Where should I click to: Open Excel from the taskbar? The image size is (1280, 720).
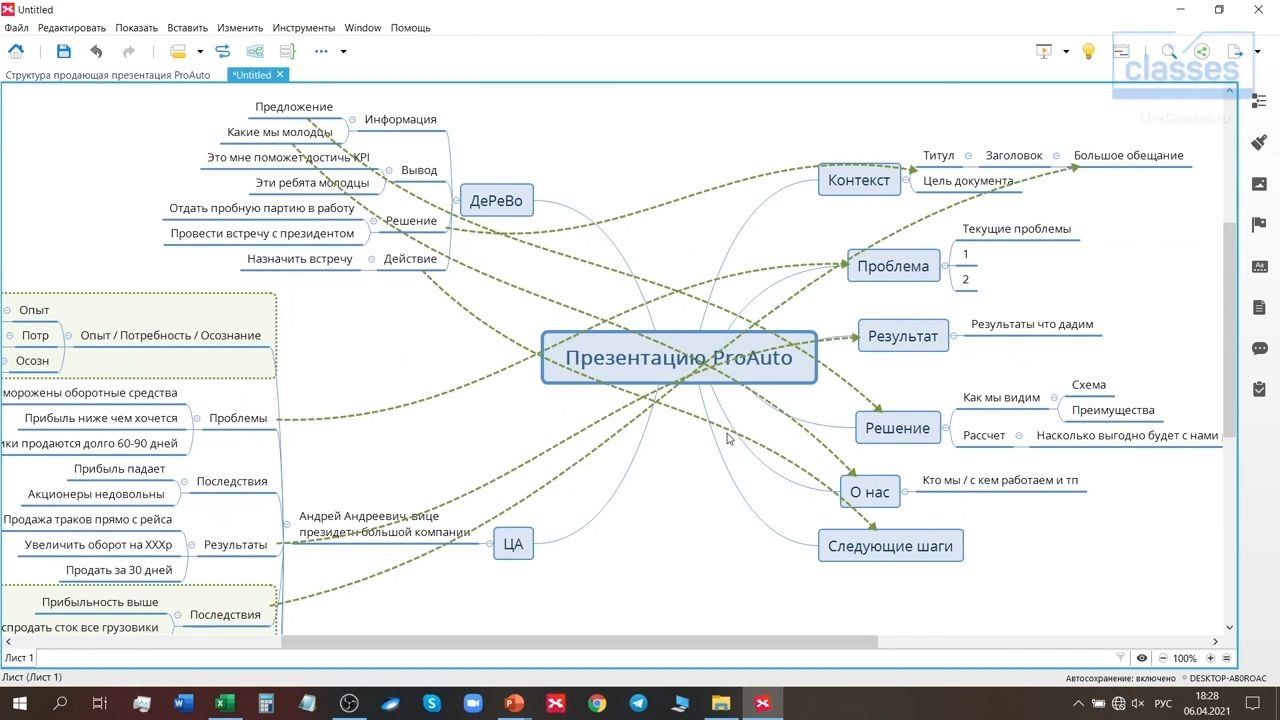tap(224, 704)
